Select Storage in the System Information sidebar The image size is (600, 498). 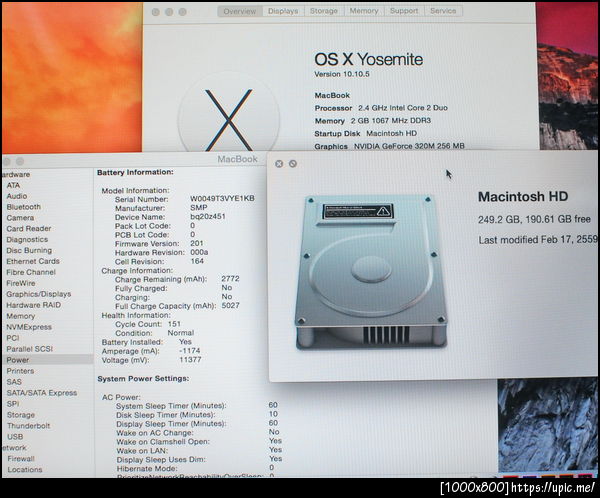(21, 415)
